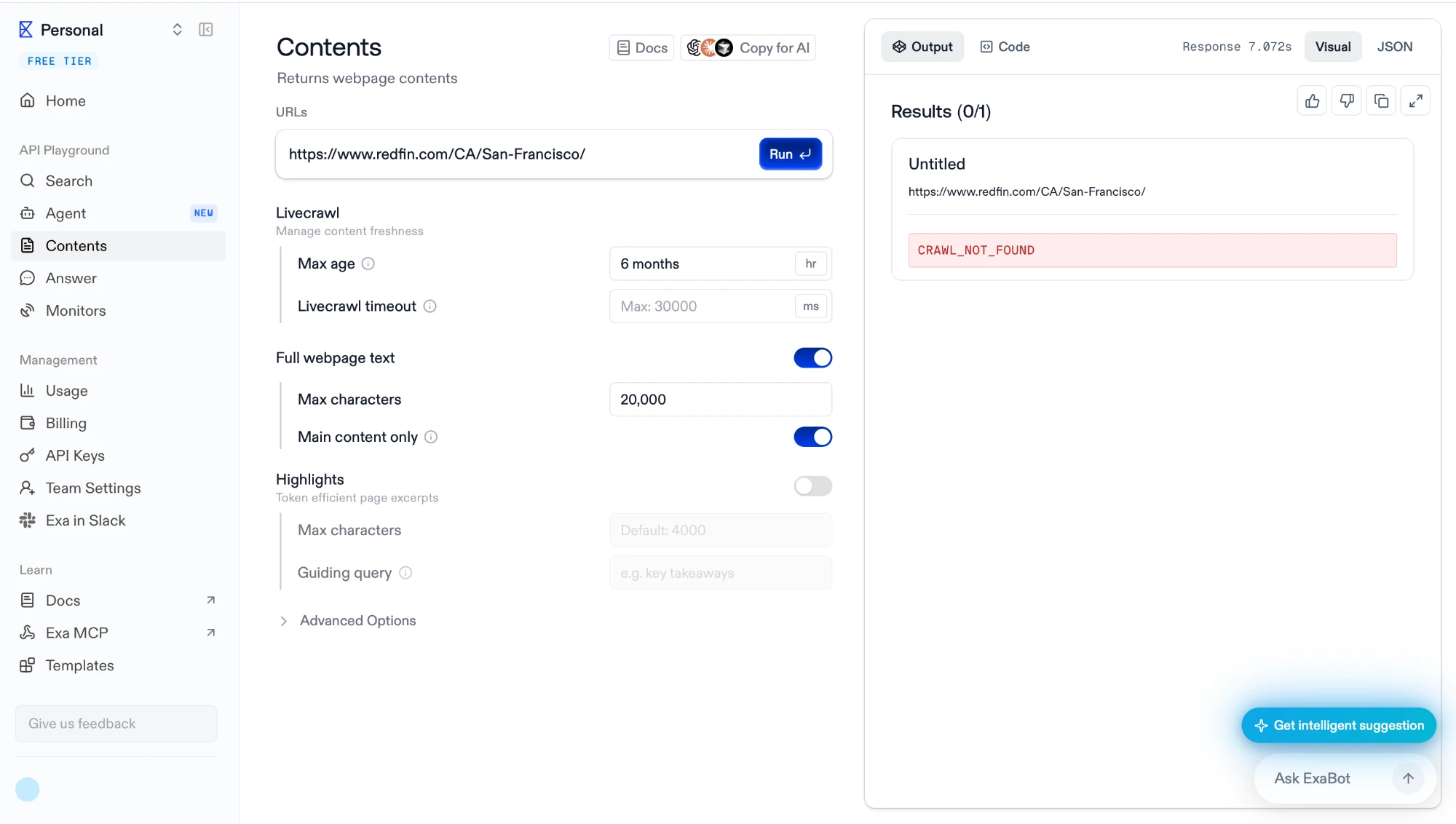
Task: Switch to the Output tab
Action: pos(922,47)
